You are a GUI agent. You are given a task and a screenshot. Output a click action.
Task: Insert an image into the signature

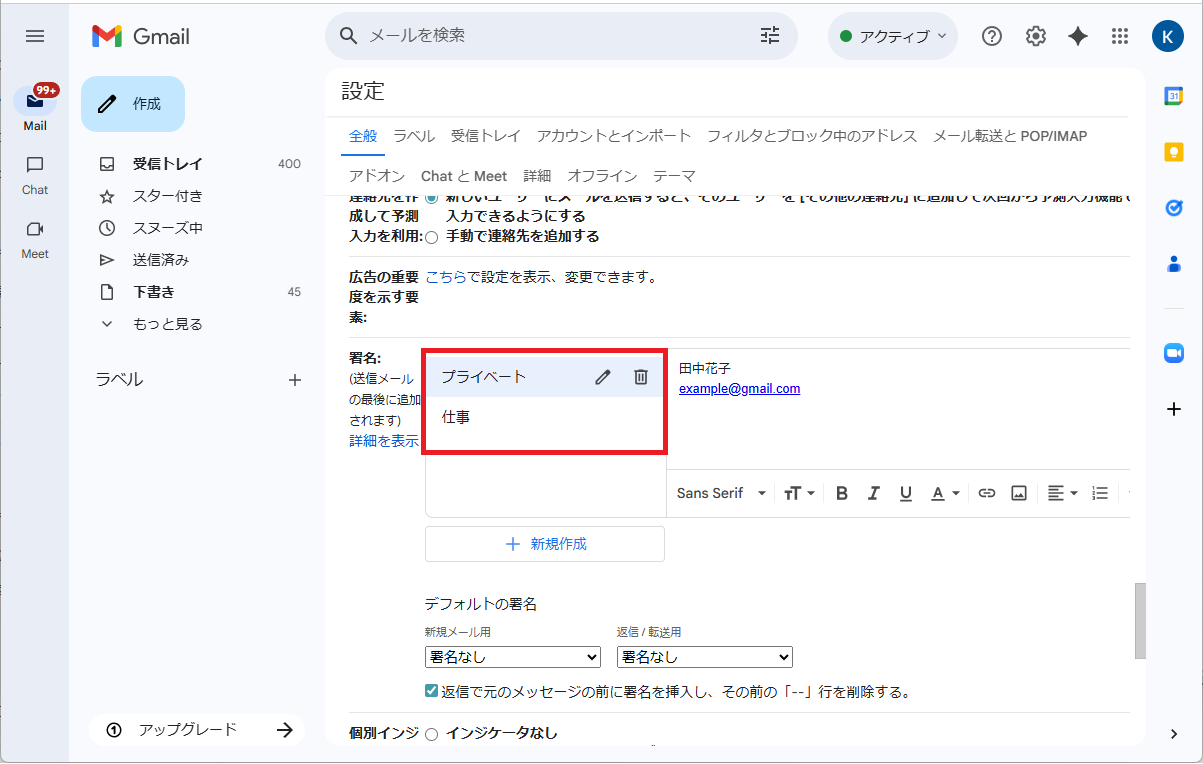1018,493
